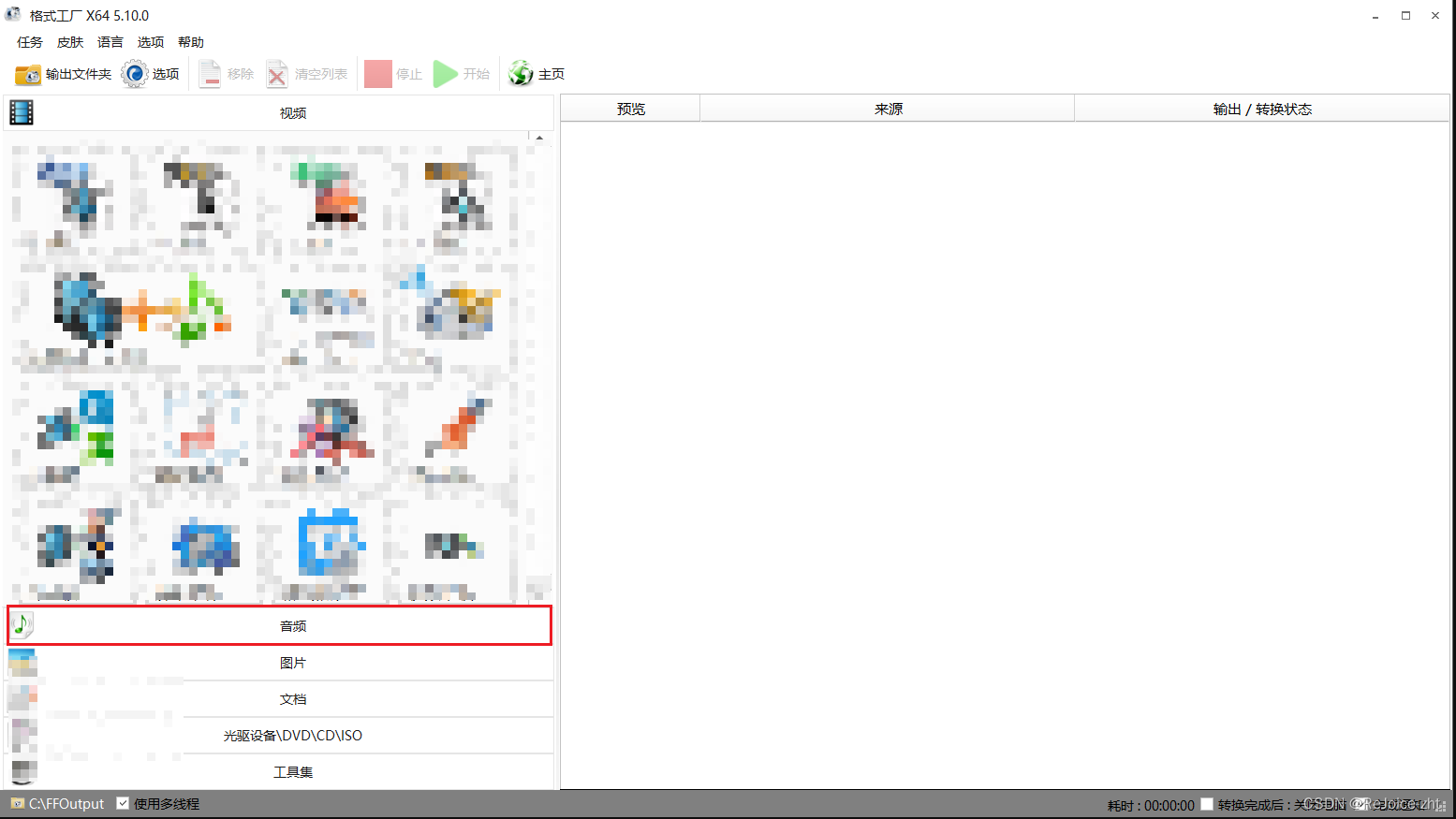Screen dimensions: 1456x819
Task: Open C:\FFOutput path in status bar
Action: pyautogui.click(x=66, y=804)
